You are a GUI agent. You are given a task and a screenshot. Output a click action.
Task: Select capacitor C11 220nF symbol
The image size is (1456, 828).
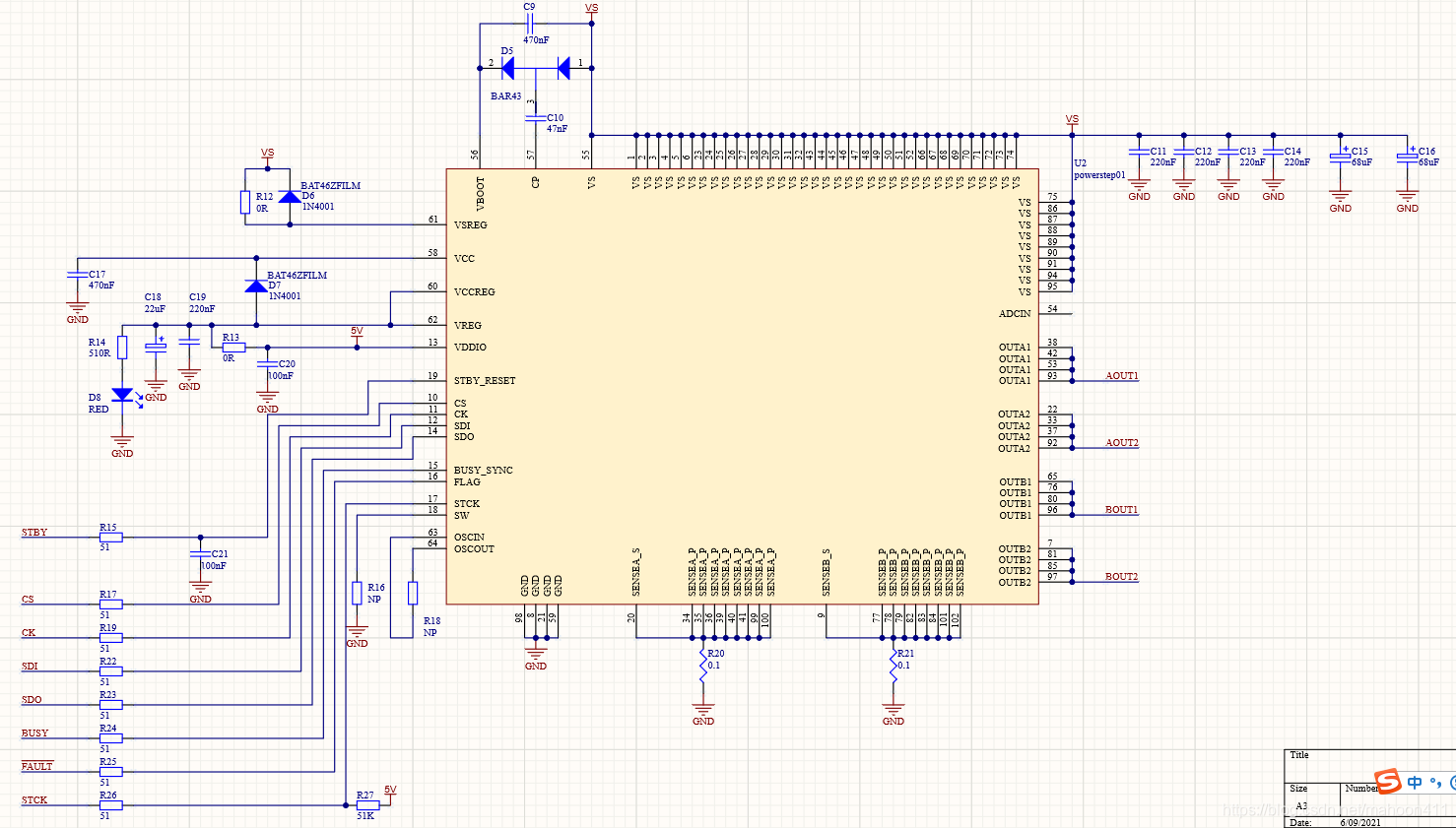[x=1139, y=153]
